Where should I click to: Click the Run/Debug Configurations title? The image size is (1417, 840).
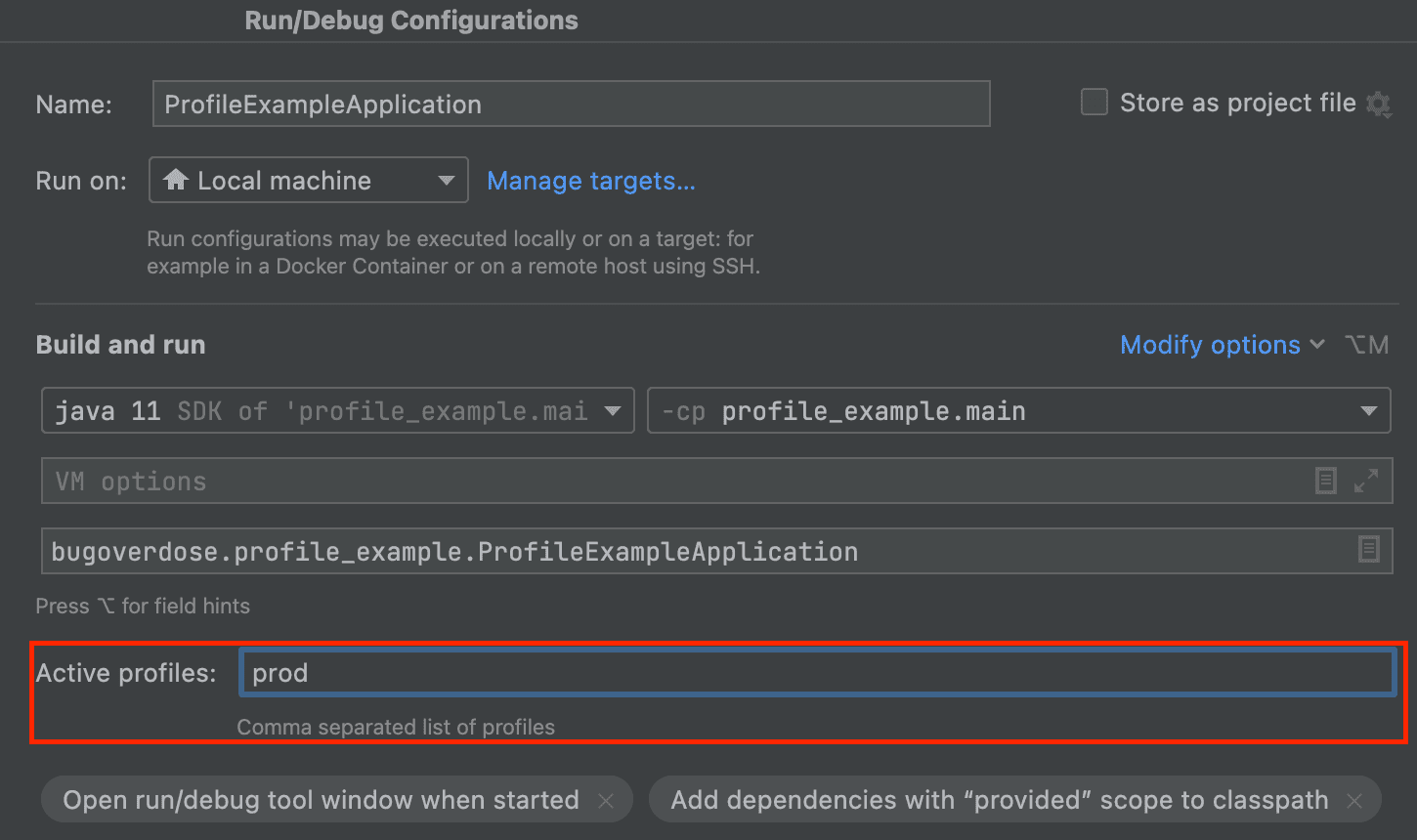click(411, 21)
